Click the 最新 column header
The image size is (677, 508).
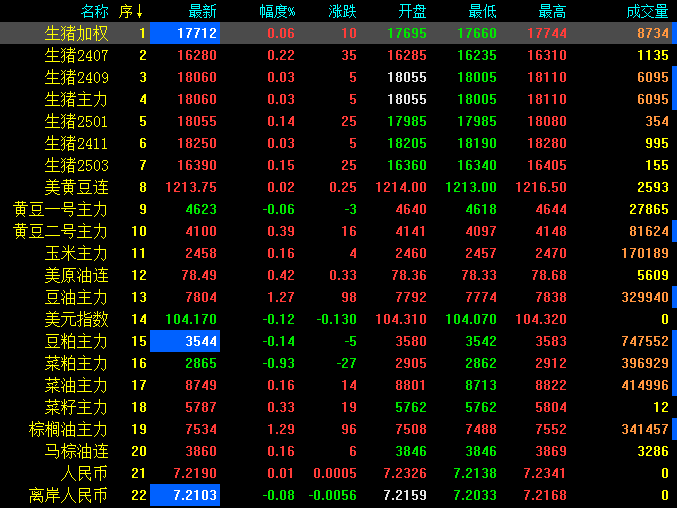tap(202, 11)
